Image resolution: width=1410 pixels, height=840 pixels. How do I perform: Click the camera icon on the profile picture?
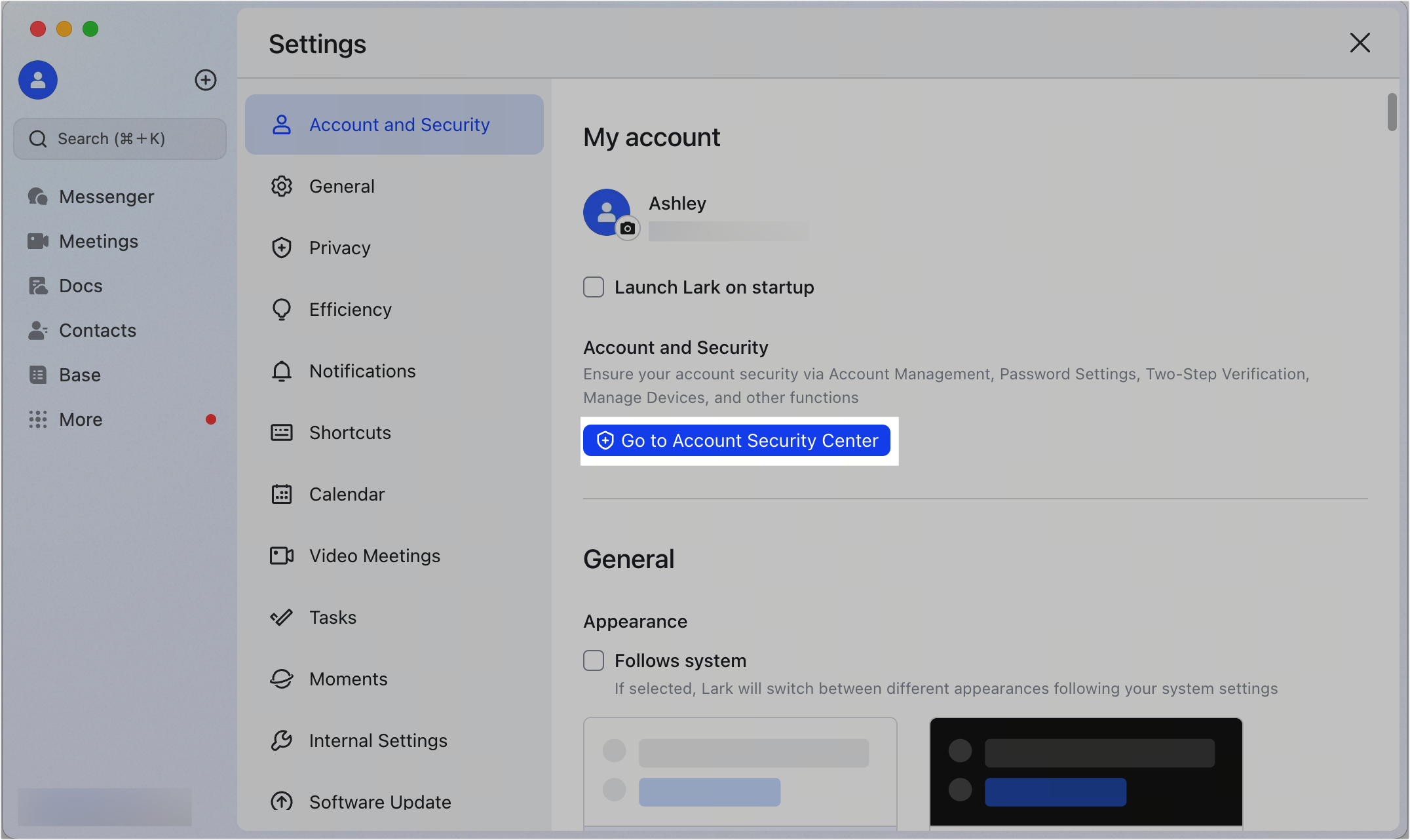(628, 229)
